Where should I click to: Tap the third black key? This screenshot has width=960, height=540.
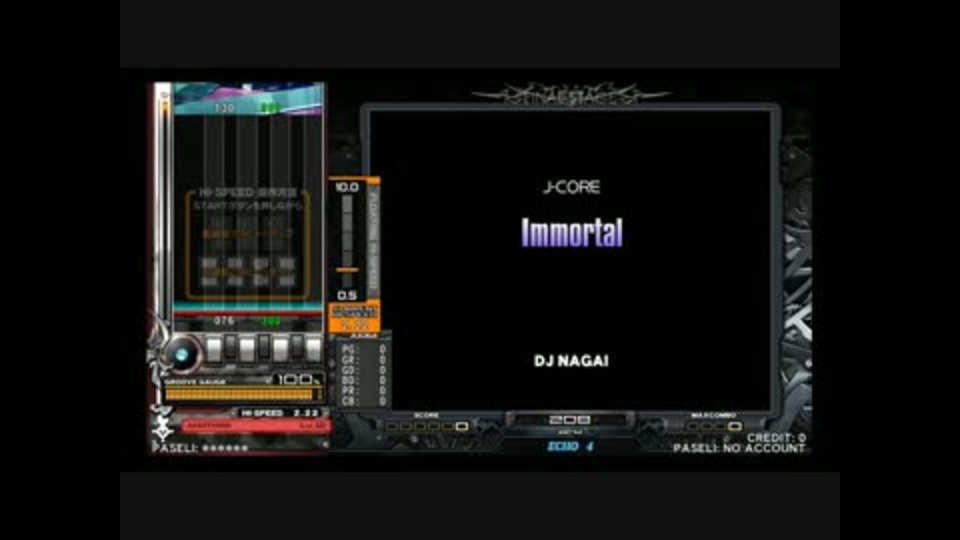pos(296,347)
